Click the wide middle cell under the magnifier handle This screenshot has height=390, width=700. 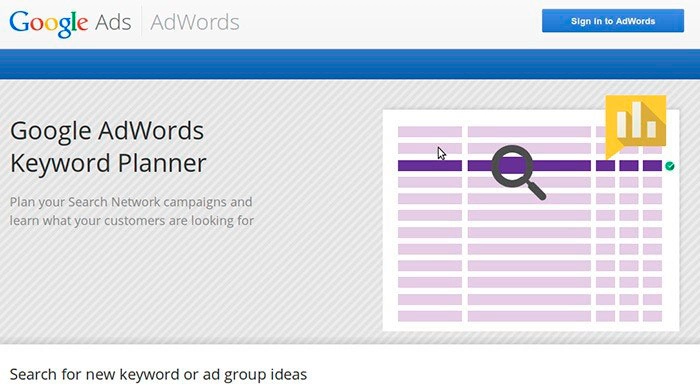point(529,199)
